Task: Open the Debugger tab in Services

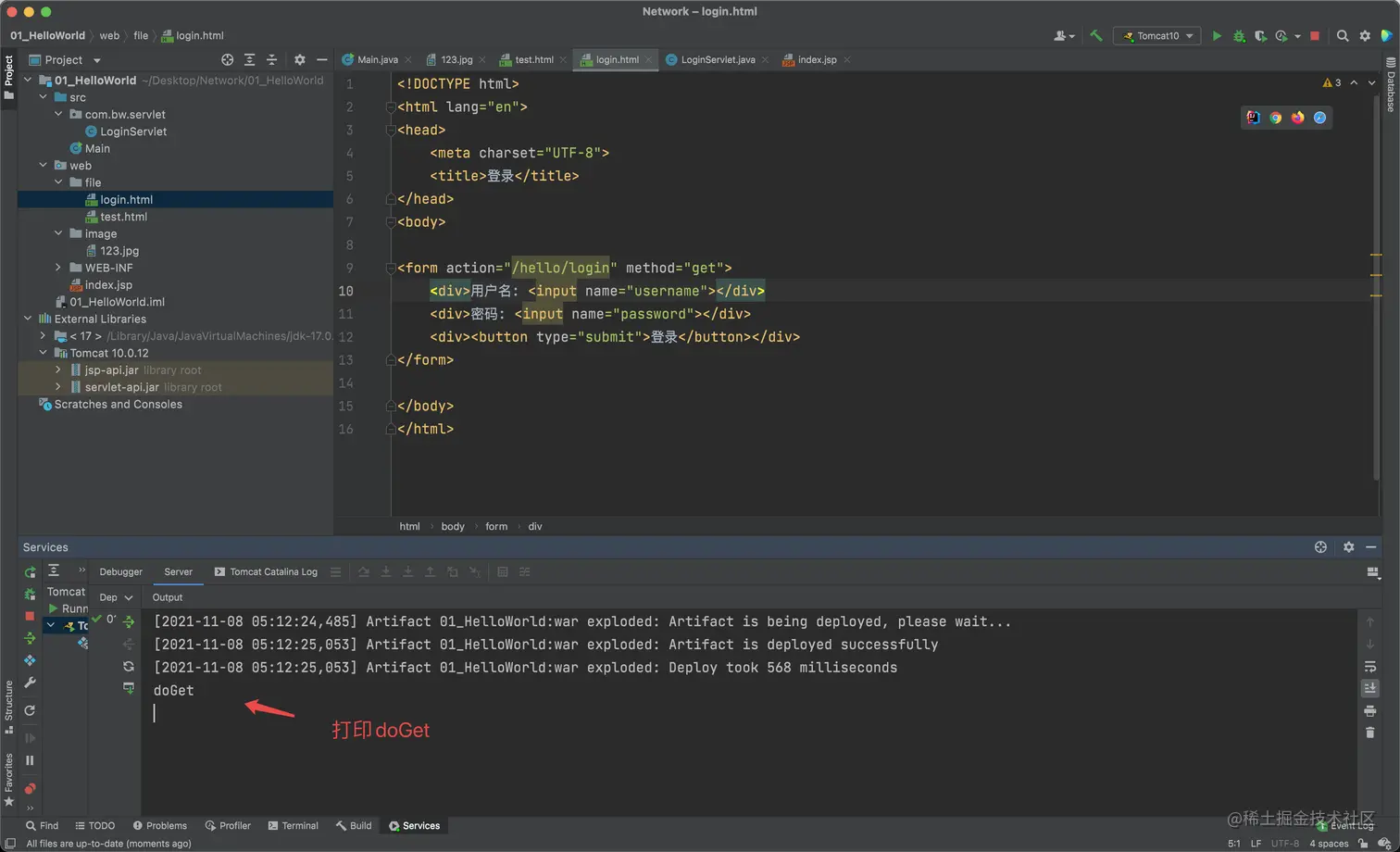Action: click(121, 572)
